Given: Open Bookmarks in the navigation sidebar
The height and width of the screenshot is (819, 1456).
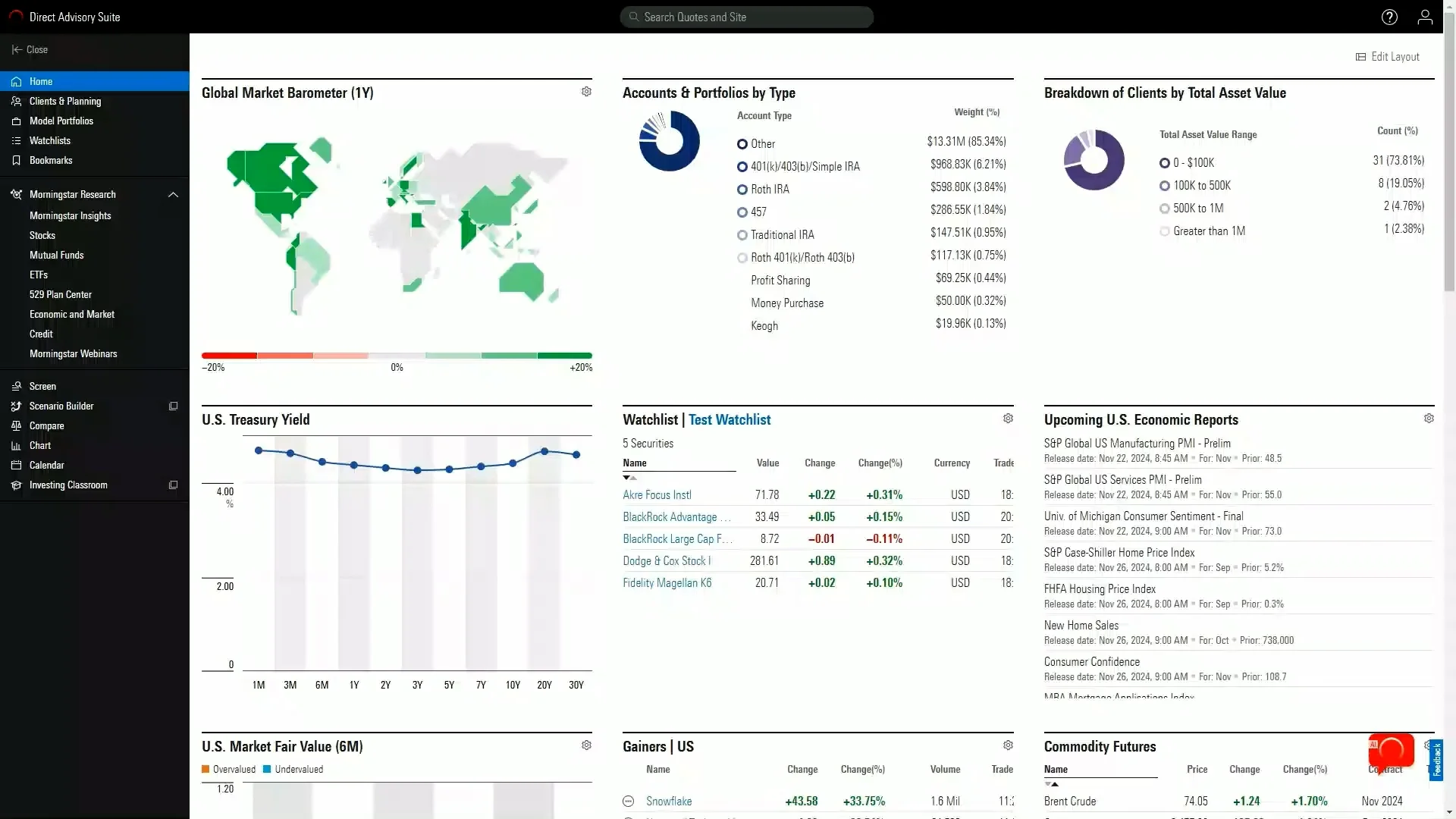Looking at the screenshot, I should pyautogui.click(x=51, y=160).
